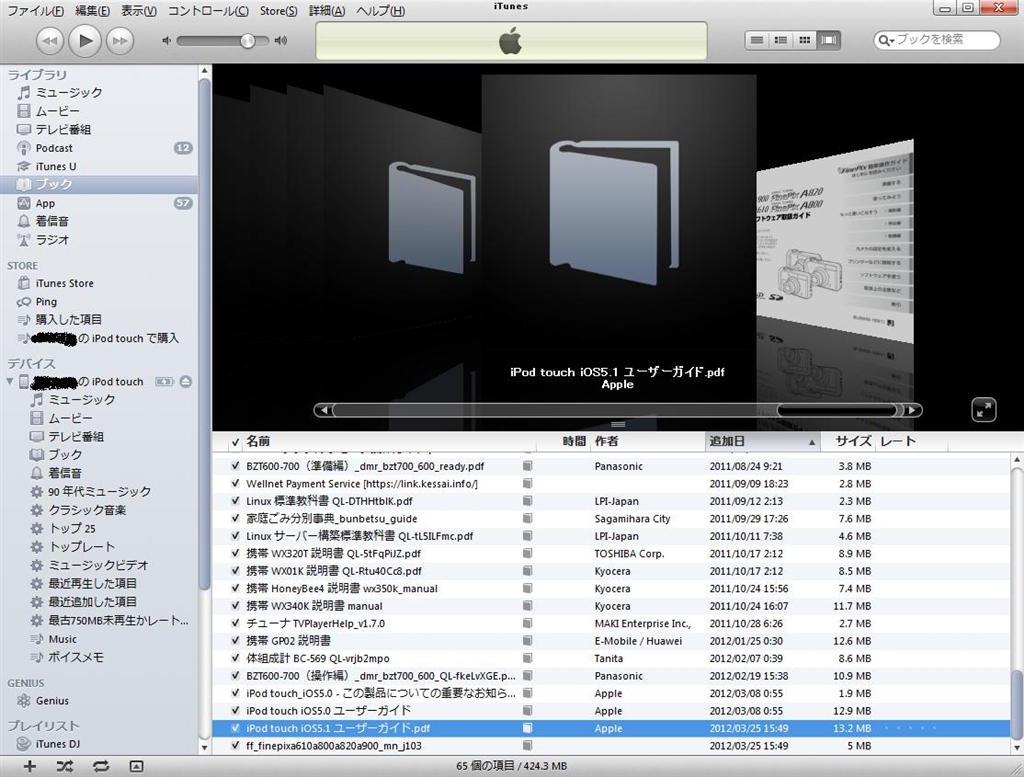This screenshot has height=777, width=1024.
Task: Eject the iPod touch device
Action: [x=186, y=382]
